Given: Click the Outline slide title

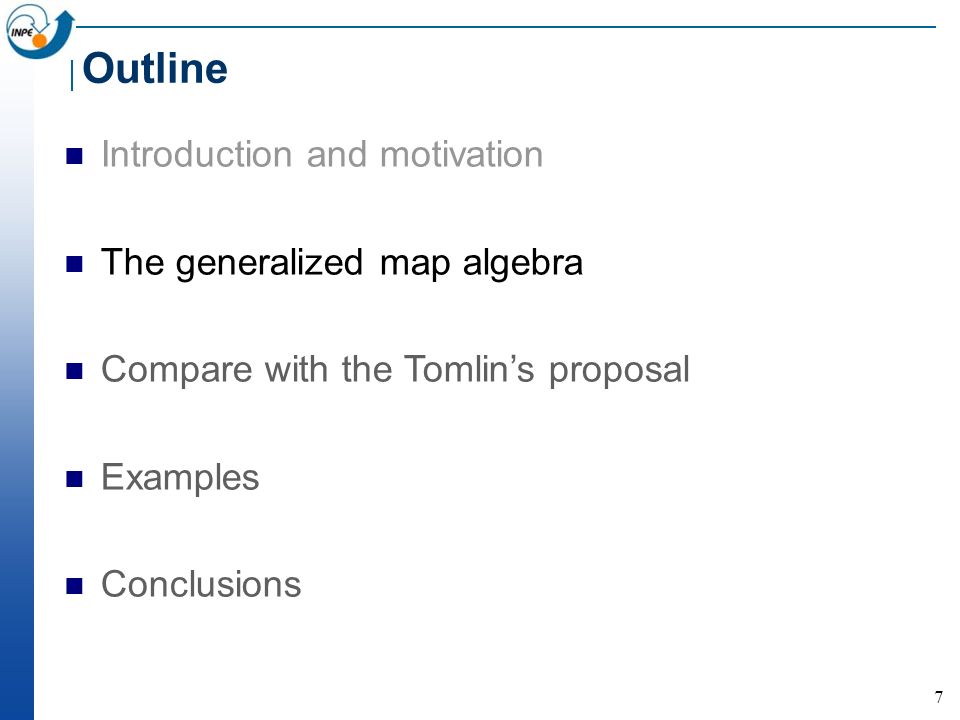Looking at the screenshot, I should point(155,68).
